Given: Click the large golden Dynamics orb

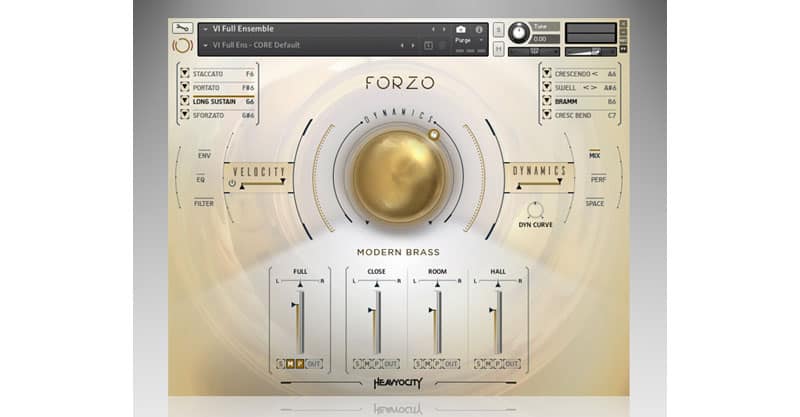Looking at the screenshot, I should coord(399,174).
